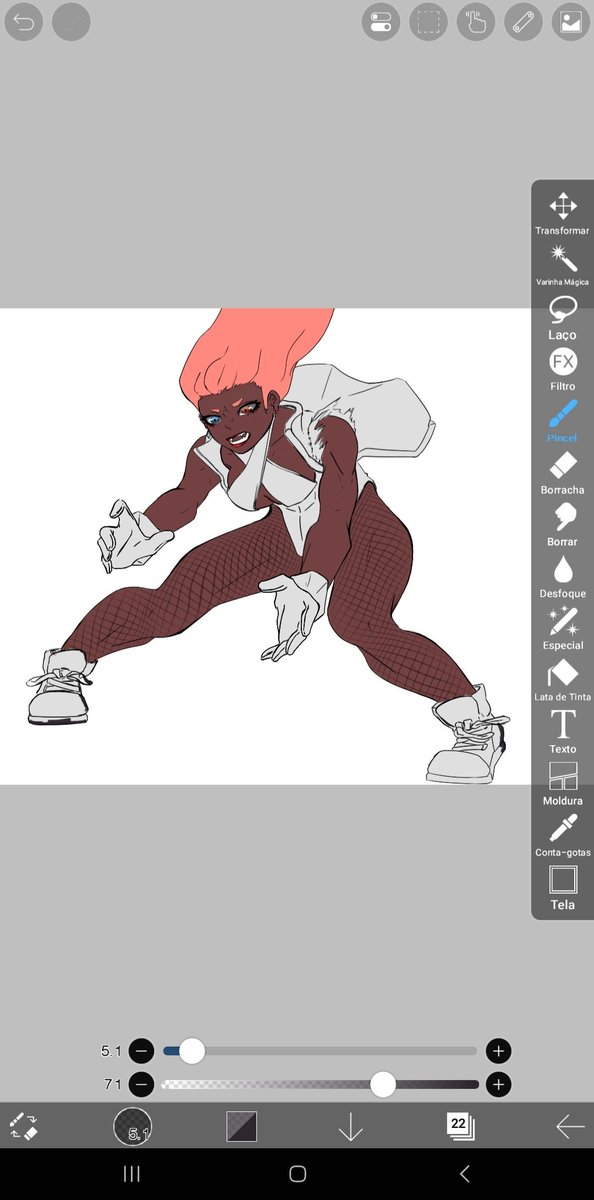Open the view settings switches icon
The height and width of the screenshot is (1200, 594).
point(380,22)
